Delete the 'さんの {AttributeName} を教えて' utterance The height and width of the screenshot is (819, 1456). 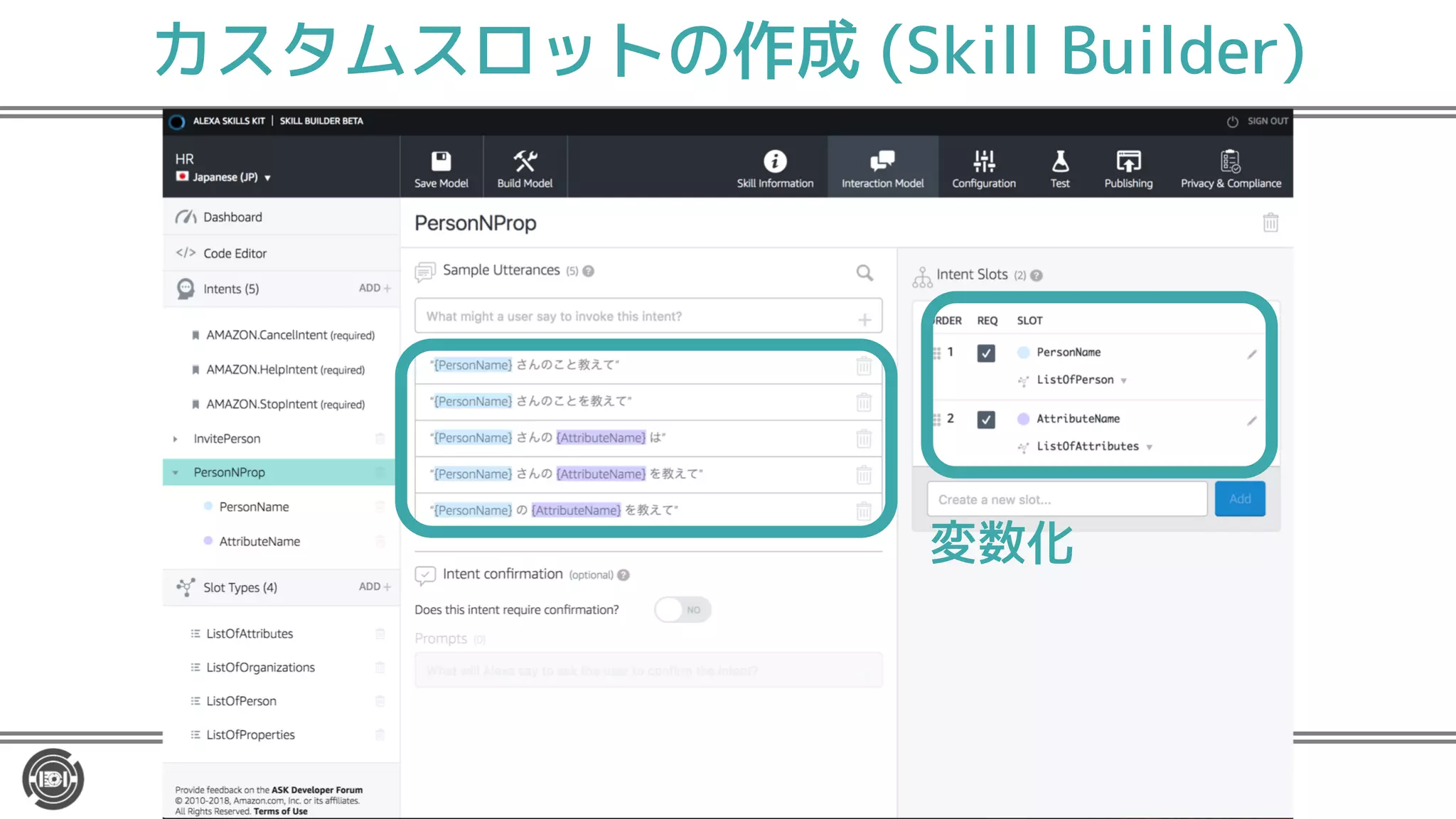864,474
